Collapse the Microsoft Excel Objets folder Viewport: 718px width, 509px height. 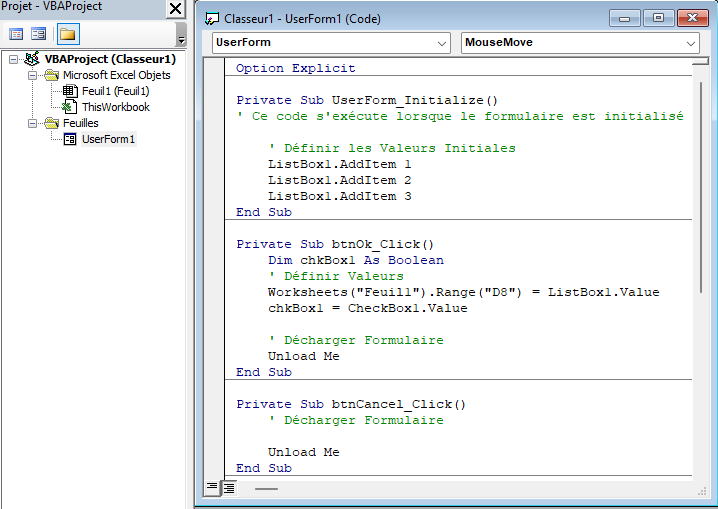coord(32,75)
